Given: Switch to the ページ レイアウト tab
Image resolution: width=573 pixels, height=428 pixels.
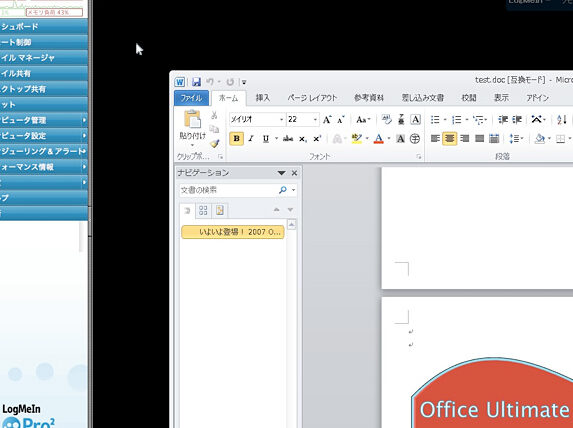Looking at the screenshot, I should (312, 98).
